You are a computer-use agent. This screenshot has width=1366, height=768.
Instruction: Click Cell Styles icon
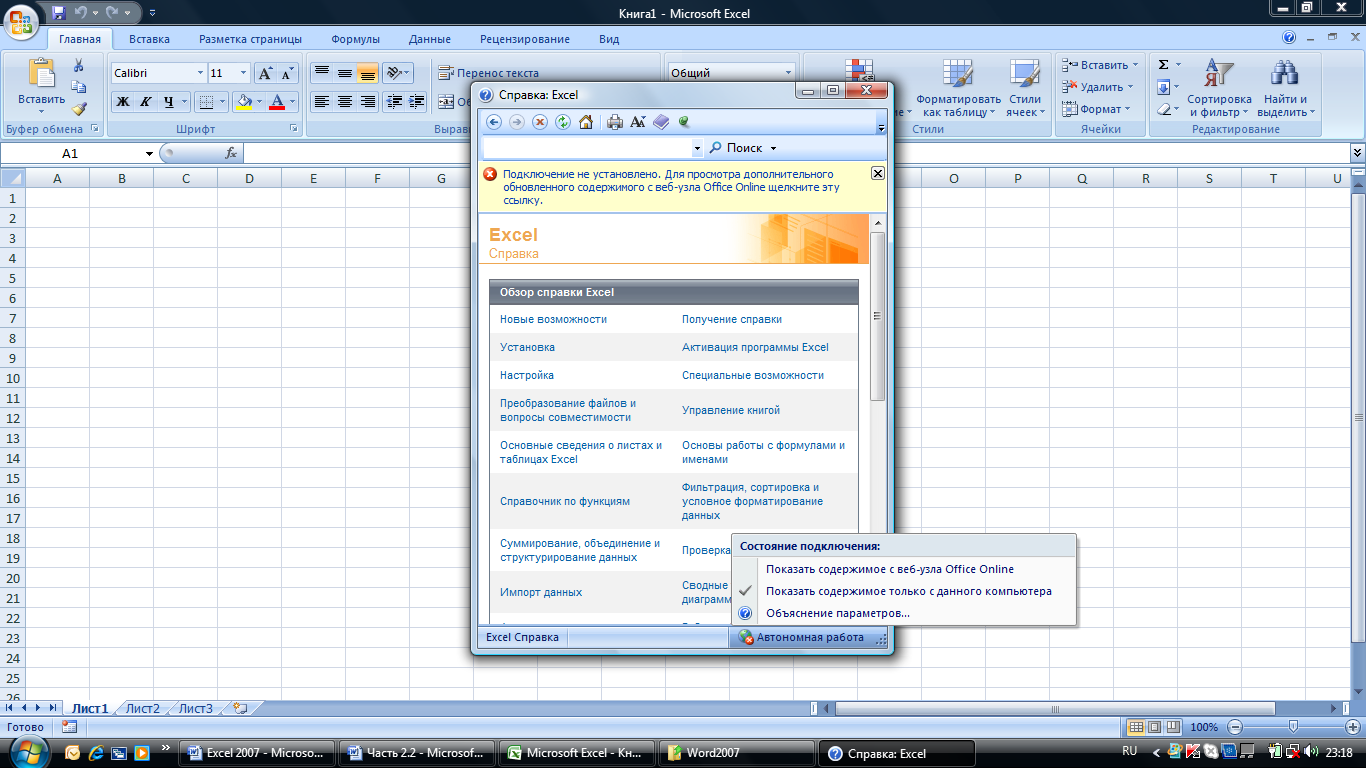[1024, 88]
